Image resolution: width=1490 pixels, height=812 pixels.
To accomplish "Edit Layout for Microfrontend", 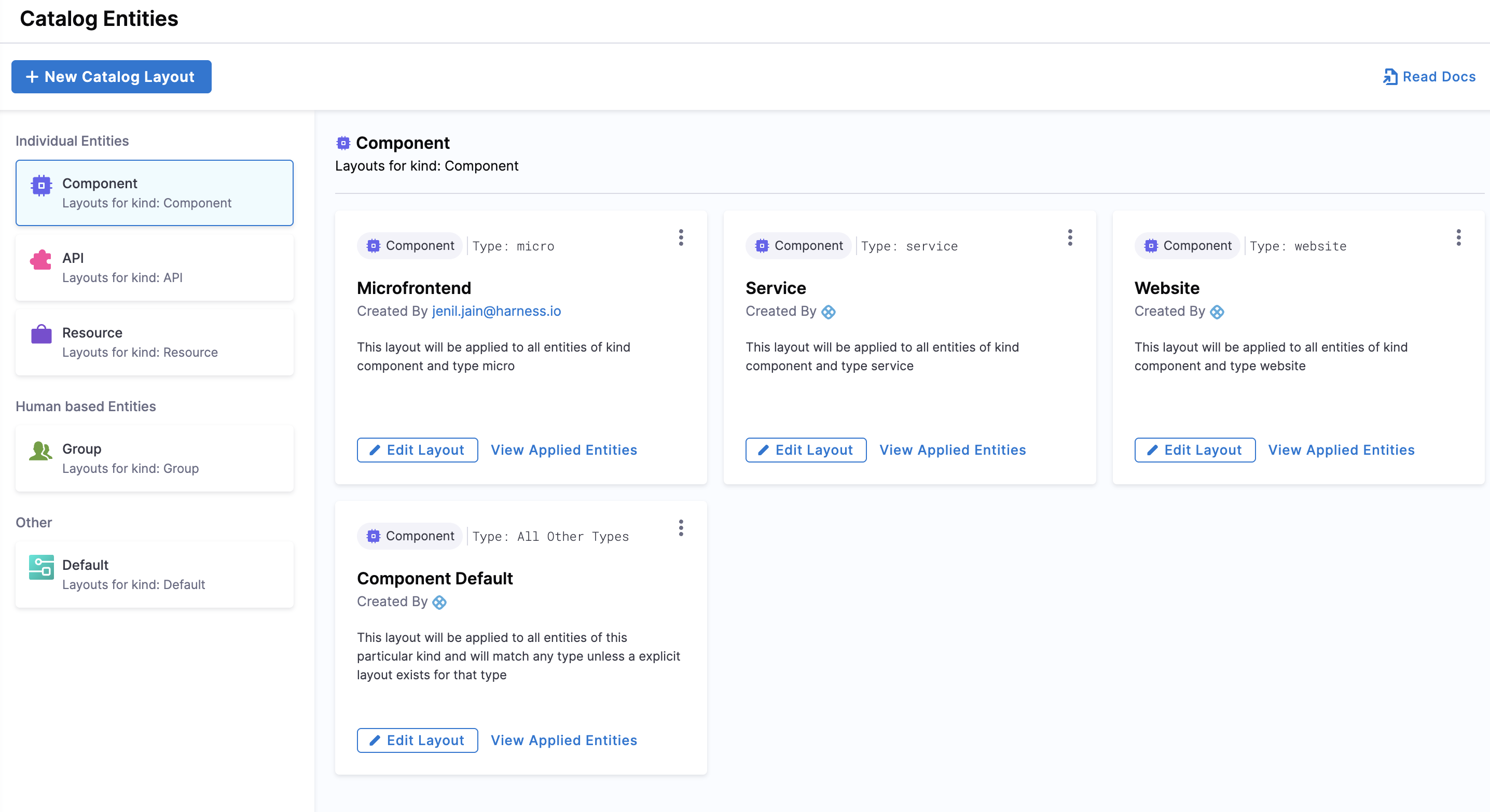I will (x=417, y=450).
